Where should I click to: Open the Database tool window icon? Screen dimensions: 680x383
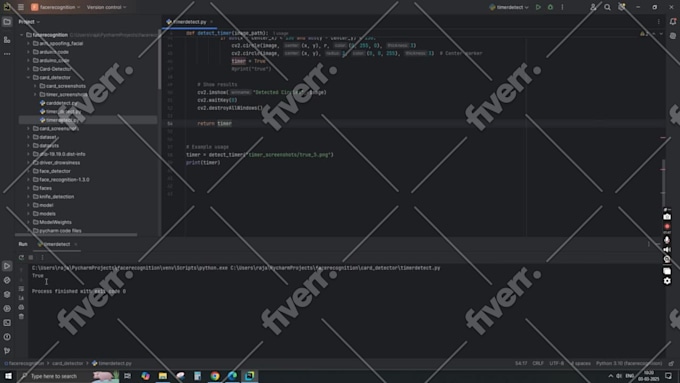coord(673,36)
